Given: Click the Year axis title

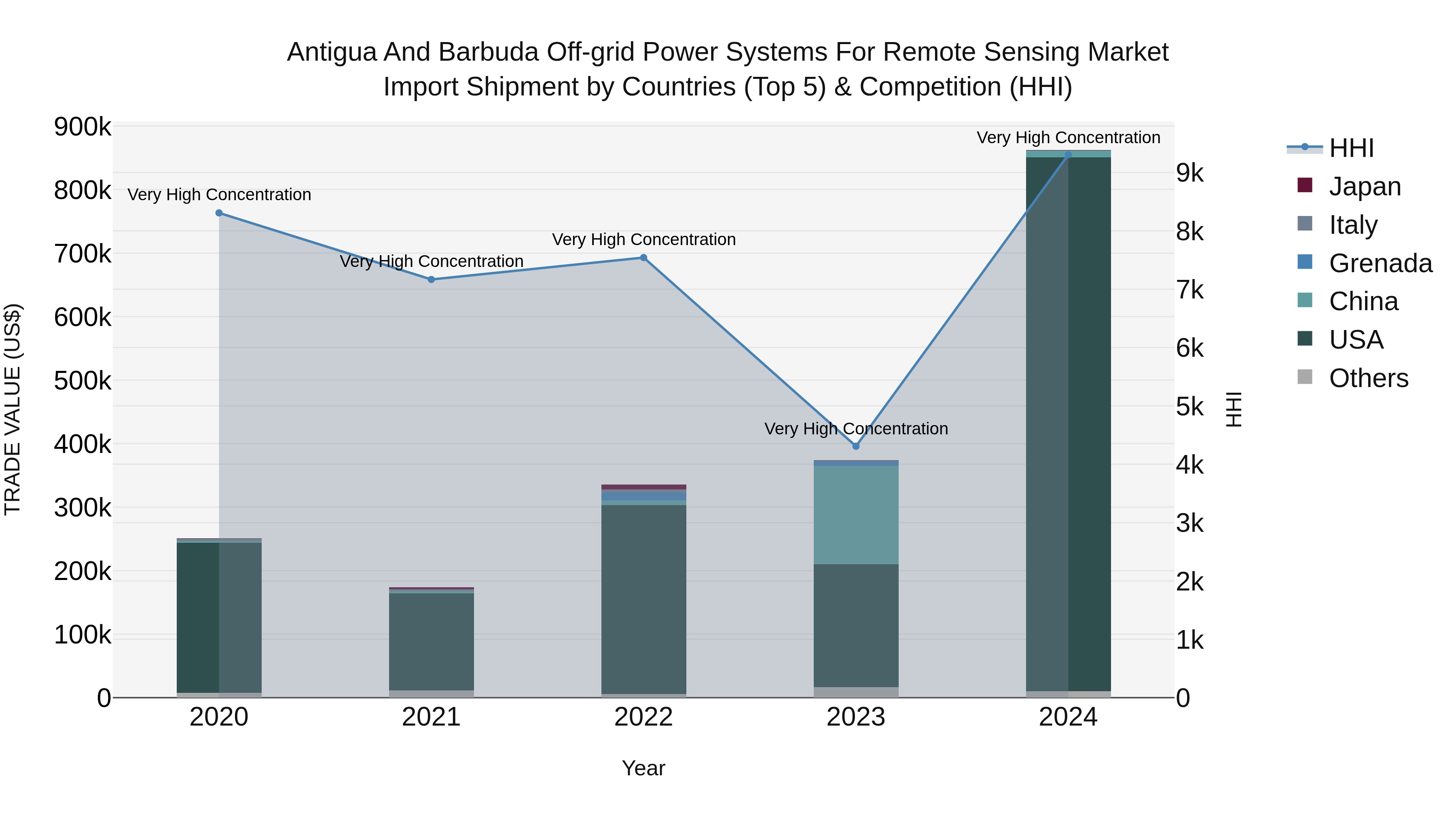Looking at the screenshot, I should [643, 769].
